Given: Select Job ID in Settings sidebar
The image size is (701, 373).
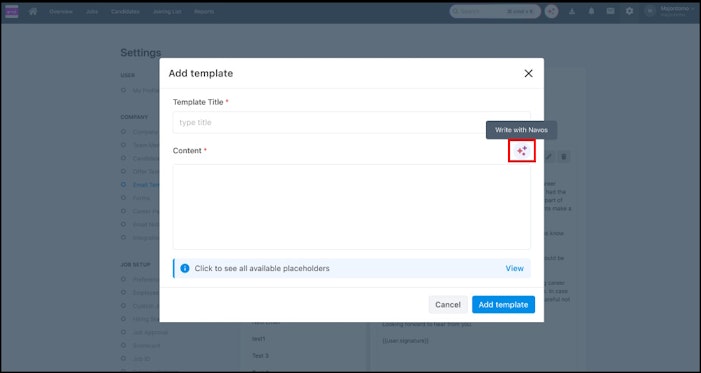Looking at the screenshot, I should (141, 359).
